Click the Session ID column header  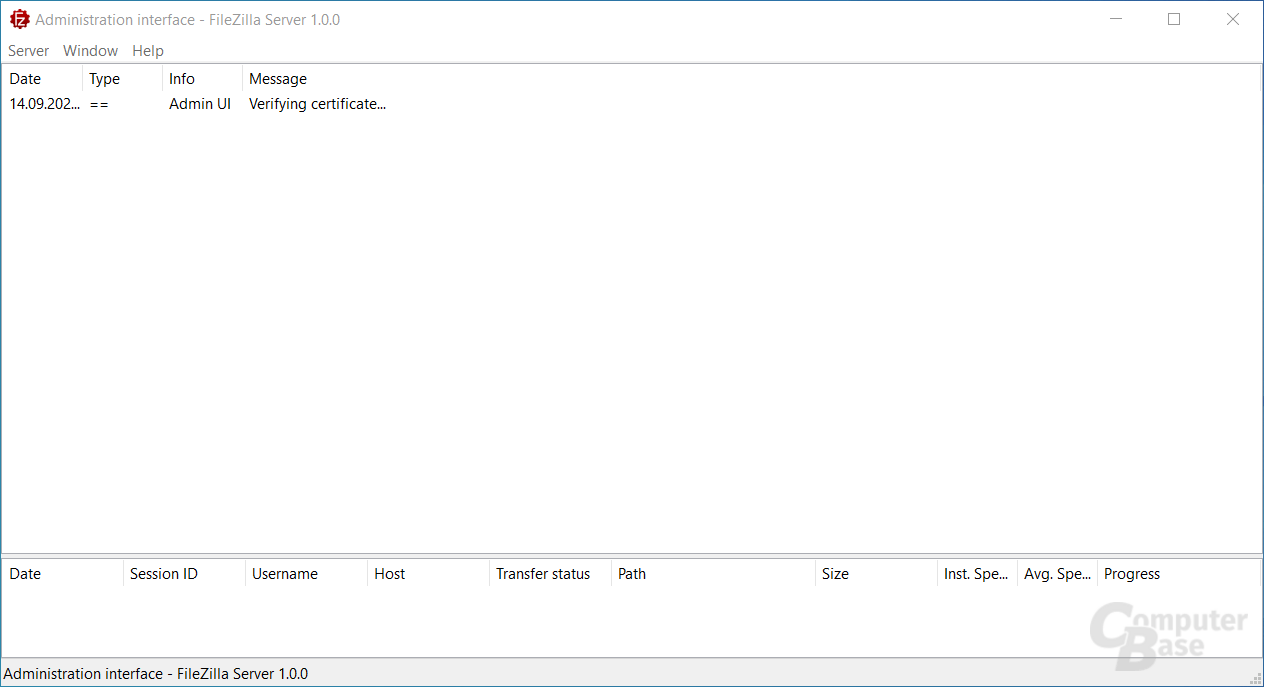click(x=184, y=574)
